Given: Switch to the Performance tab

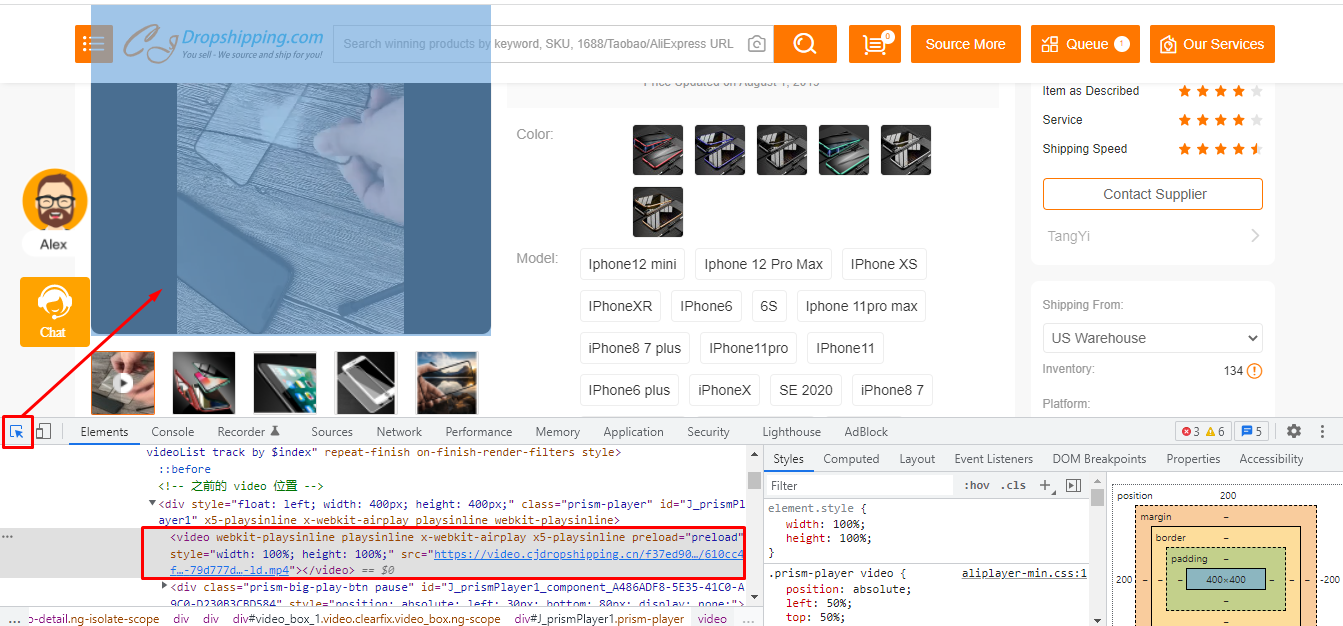Looking at the screenshot, I should point(479,432).
